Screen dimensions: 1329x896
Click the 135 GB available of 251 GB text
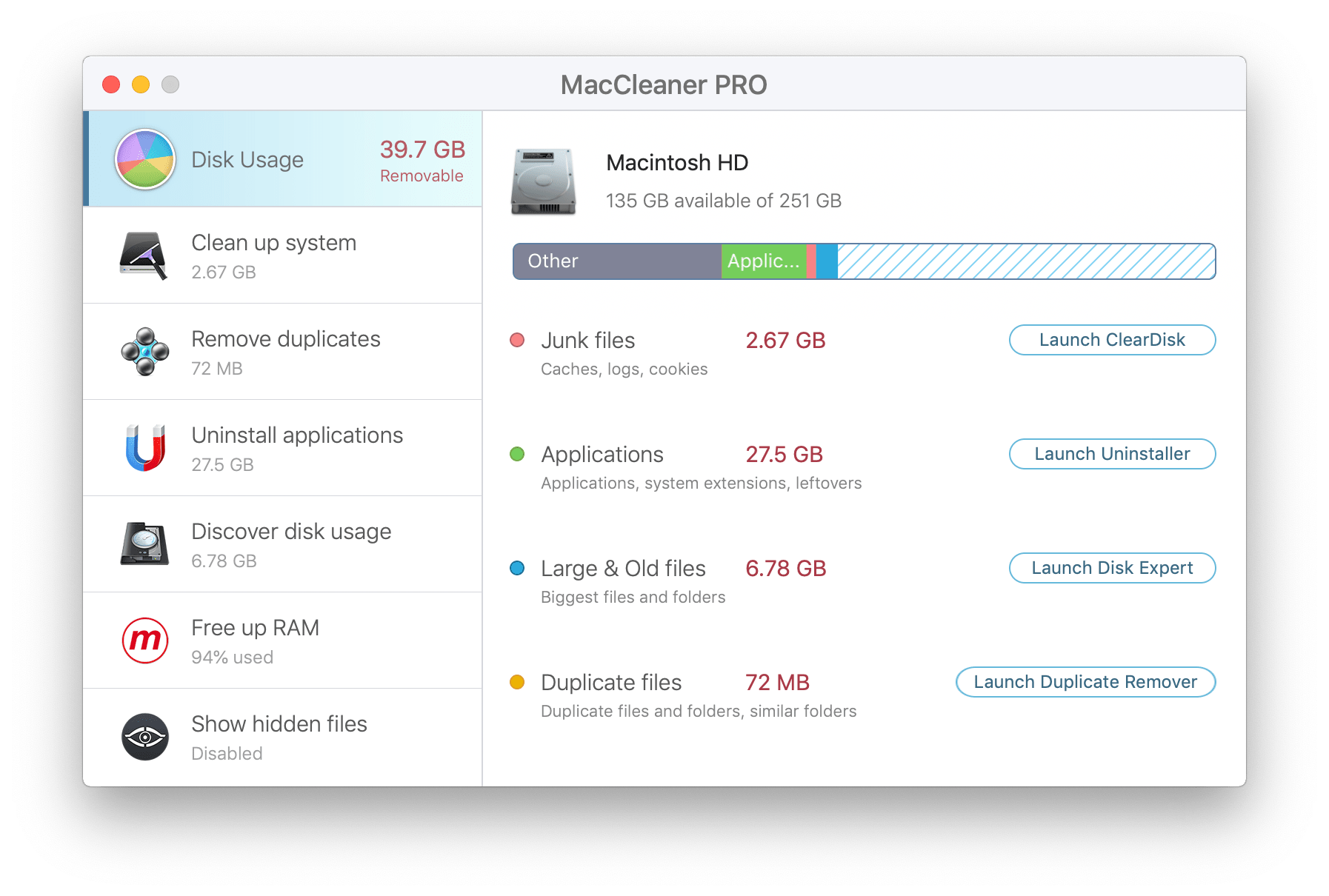pyautogui.click(x=724, y=201)
